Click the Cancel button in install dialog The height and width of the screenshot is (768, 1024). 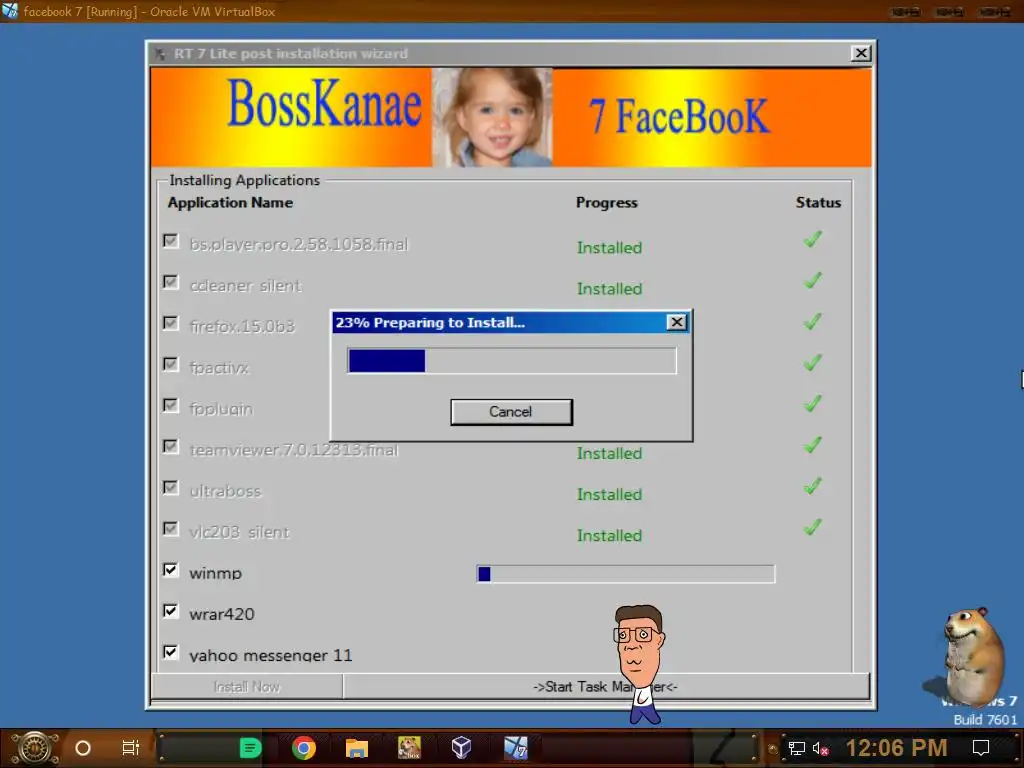[511, 412]
